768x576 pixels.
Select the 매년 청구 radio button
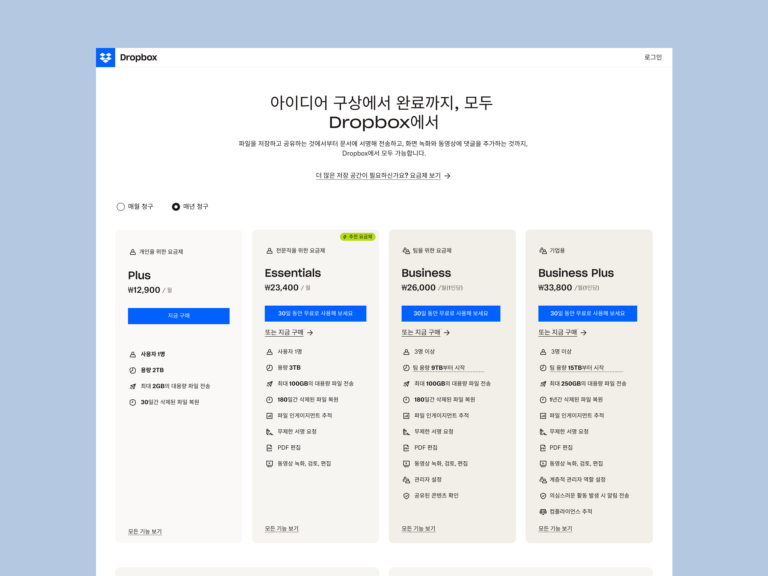click(176, 207)
